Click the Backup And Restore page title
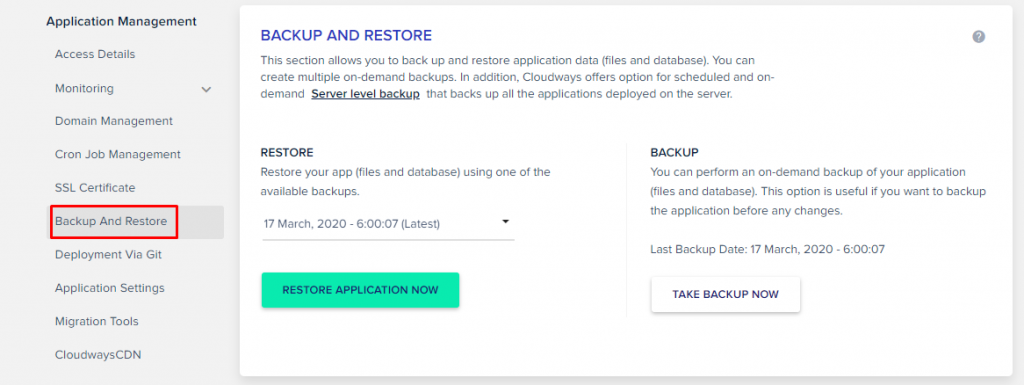This screenshot has height=385, width=1024. click(x=346, y=35)
